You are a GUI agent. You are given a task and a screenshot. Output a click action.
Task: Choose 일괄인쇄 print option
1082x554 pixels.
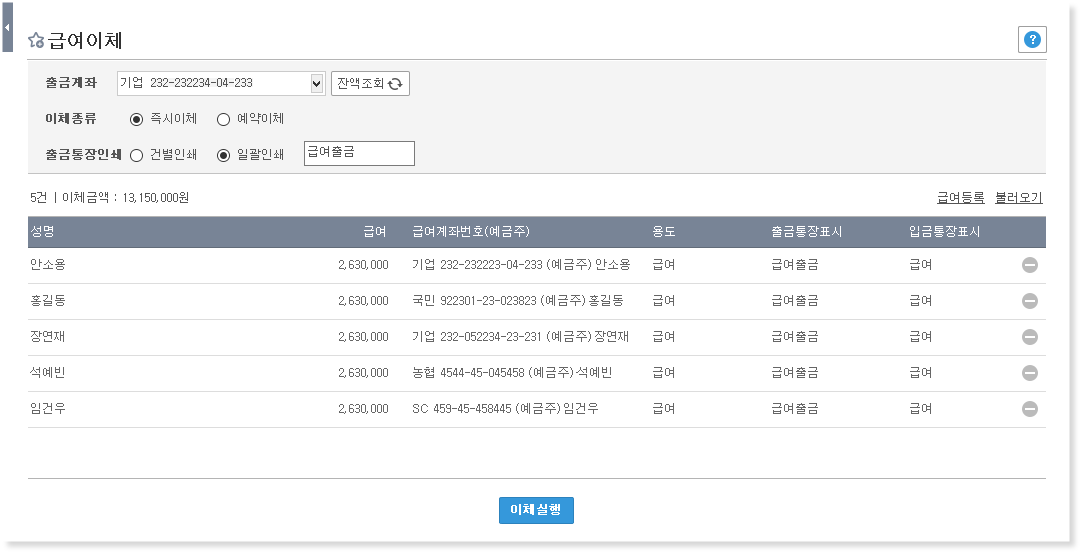coord(223,155)
